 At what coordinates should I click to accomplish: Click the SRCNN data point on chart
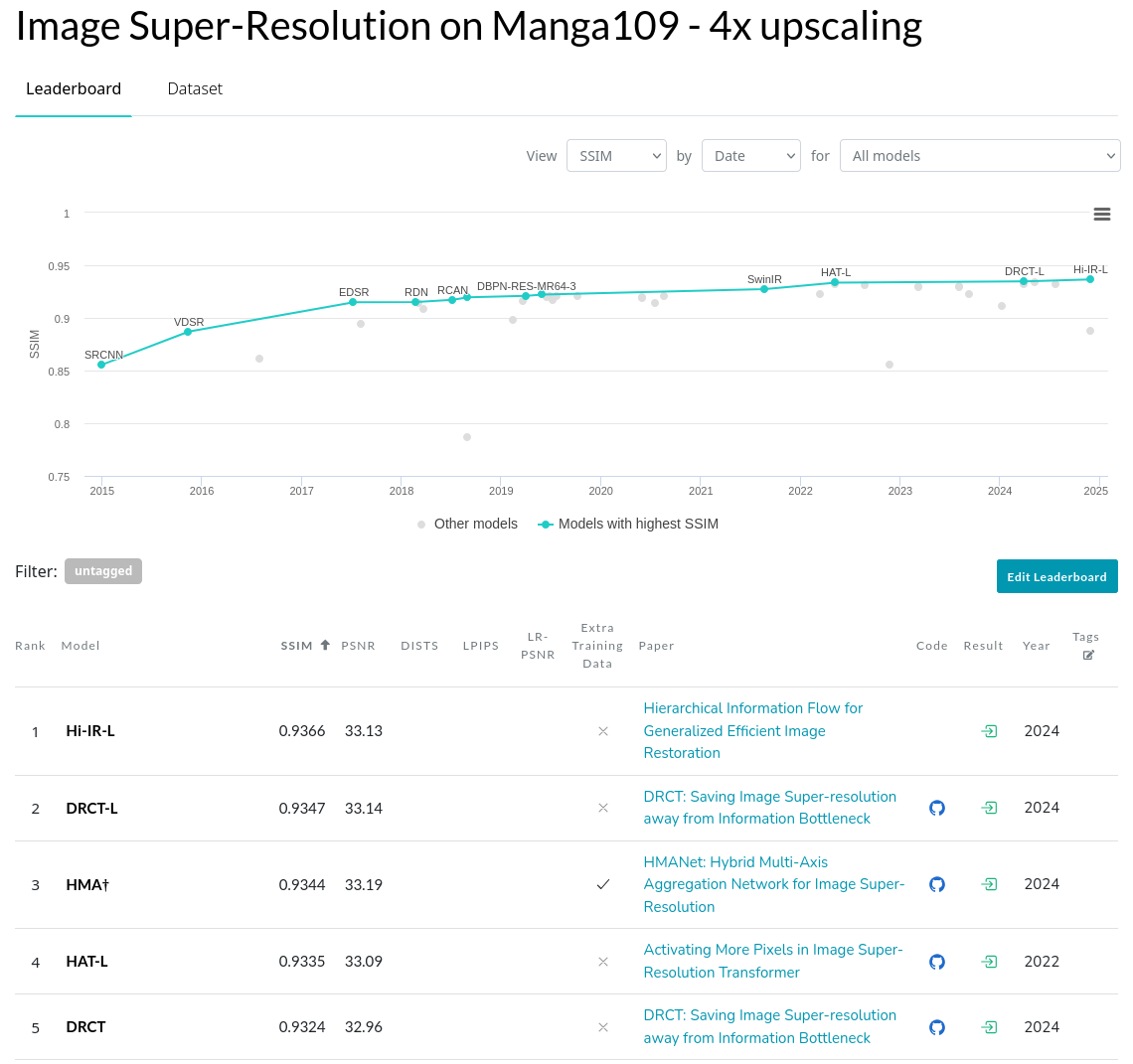pos(102,365)
